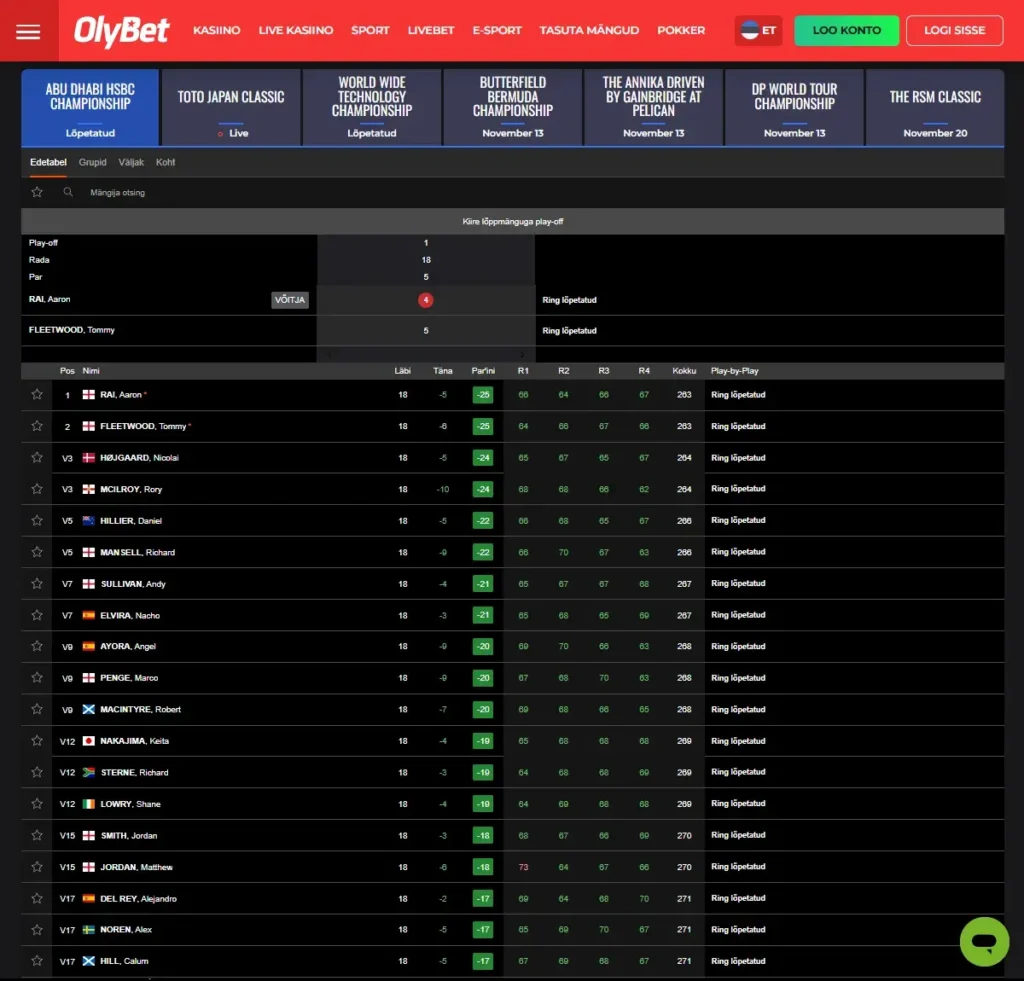
Task: Open the green chat support bubble
Action: click(984, 941)
